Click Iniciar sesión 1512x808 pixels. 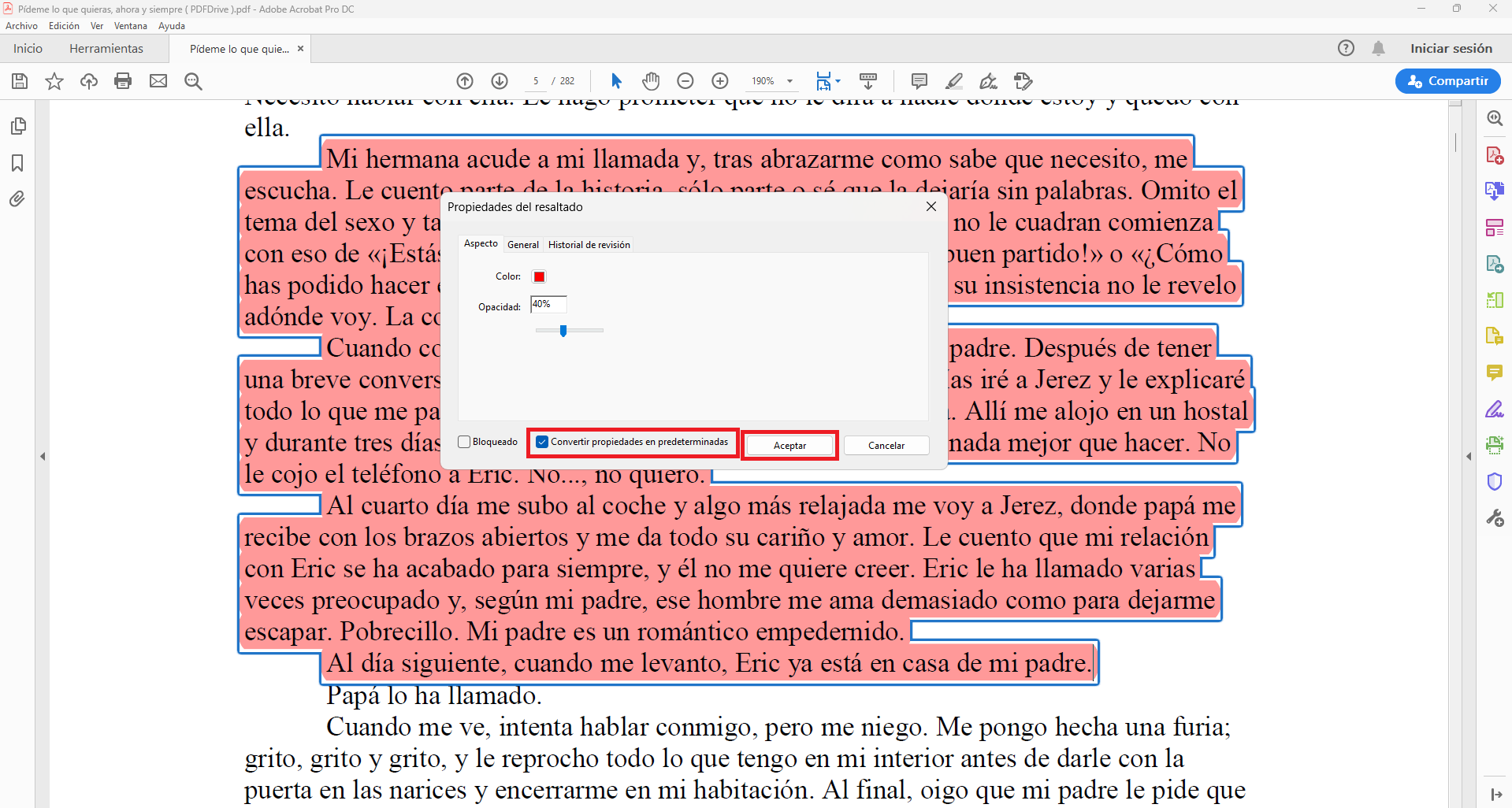(x=1451, y=48)
